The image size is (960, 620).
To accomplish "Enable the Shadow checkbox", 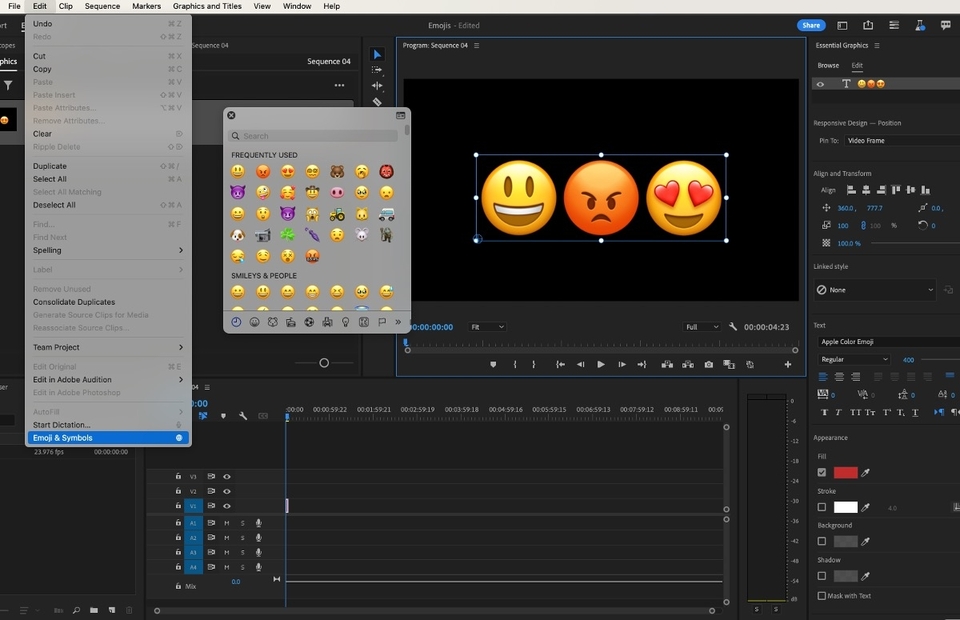I will pyautogui.click(x=822, y=576).
